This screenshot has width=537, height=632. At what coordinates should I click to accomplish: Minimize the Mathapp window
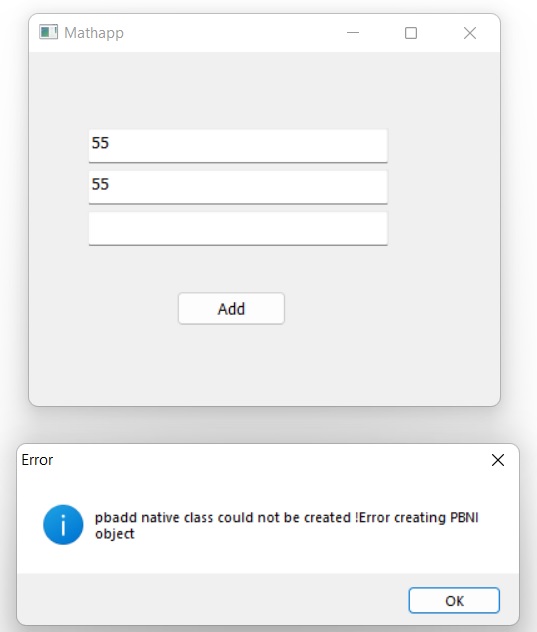click(x=353, y=33)
